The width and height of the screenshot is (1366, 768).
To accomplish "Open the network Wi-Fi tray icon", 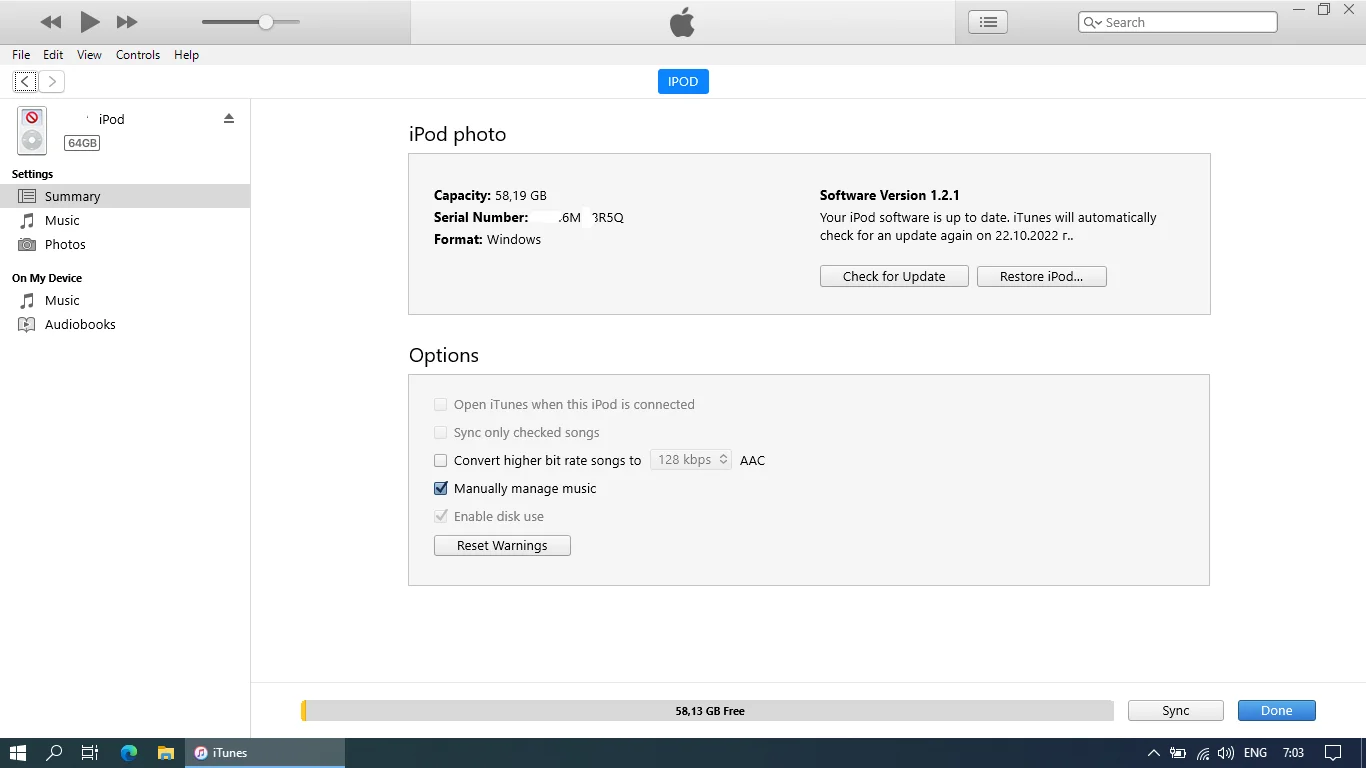I will coord(1203,753).
